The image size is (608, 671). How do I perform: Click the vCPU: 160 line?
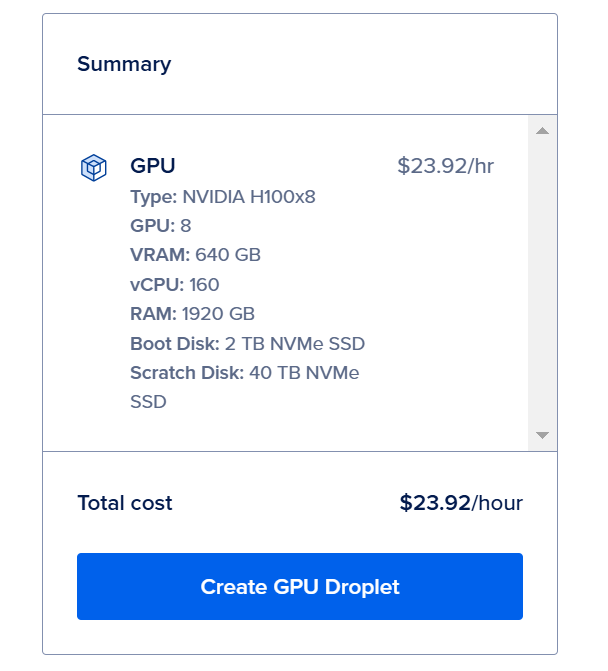point(174,285)
